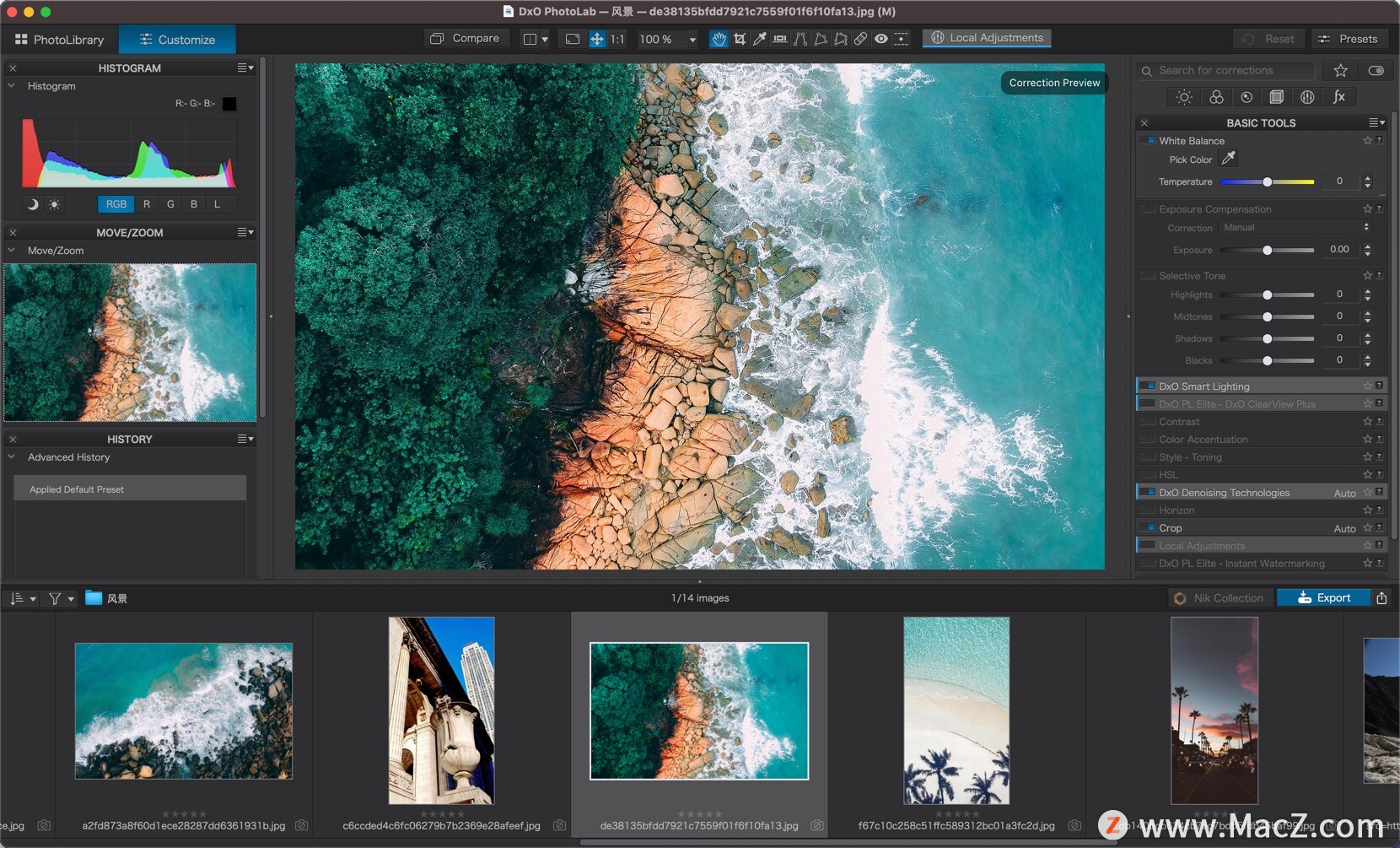Select the Horizon leveling tool
This screenshot has width=1400, height=848.
pos(780,39)
